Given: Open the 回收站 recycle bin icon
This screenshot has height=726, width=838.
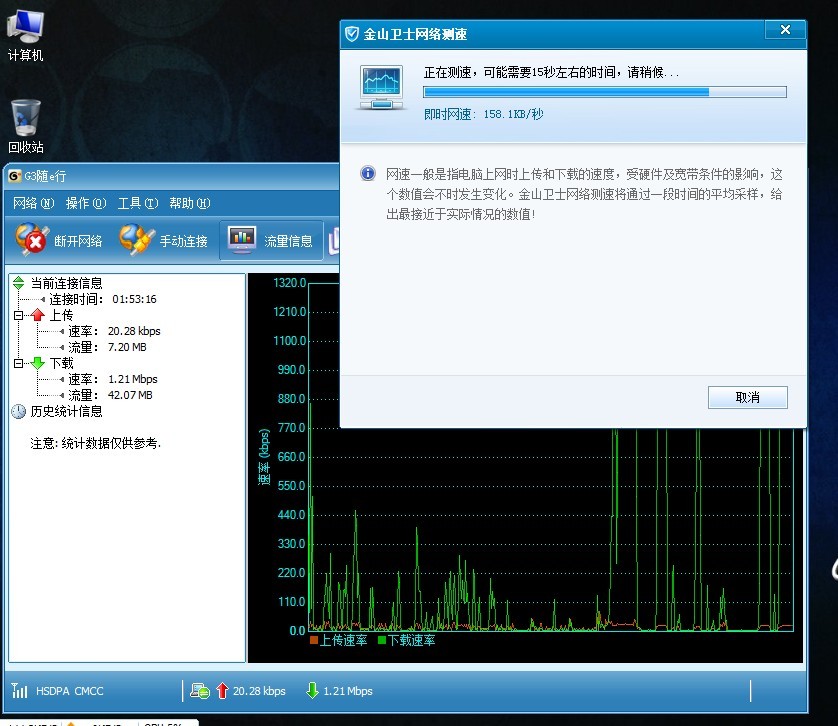Looking at the screenshot, I should [x=25, y=127].
